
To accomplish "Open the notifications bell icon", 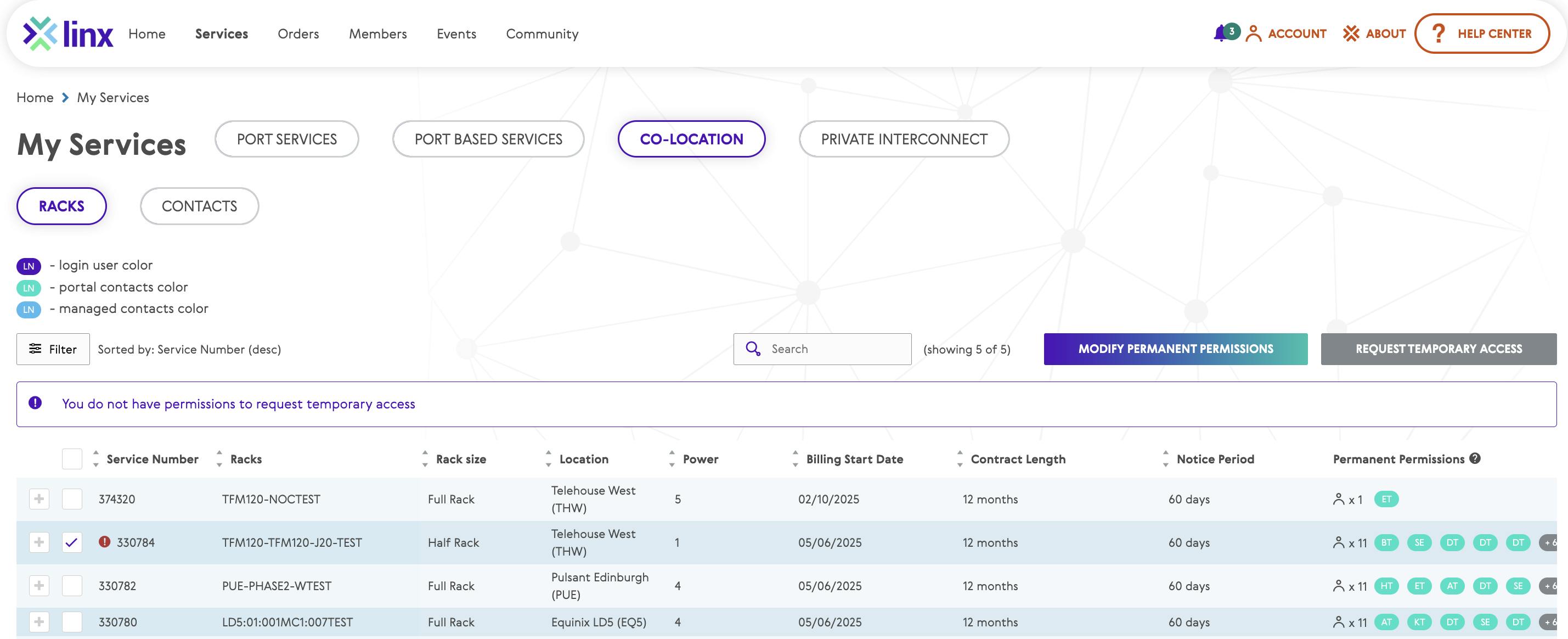I will pos(1220,33).
